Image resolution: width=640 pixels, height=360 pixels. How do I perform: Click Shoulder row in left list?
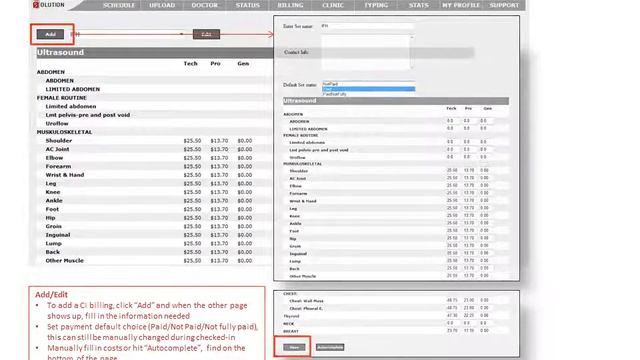59,141
